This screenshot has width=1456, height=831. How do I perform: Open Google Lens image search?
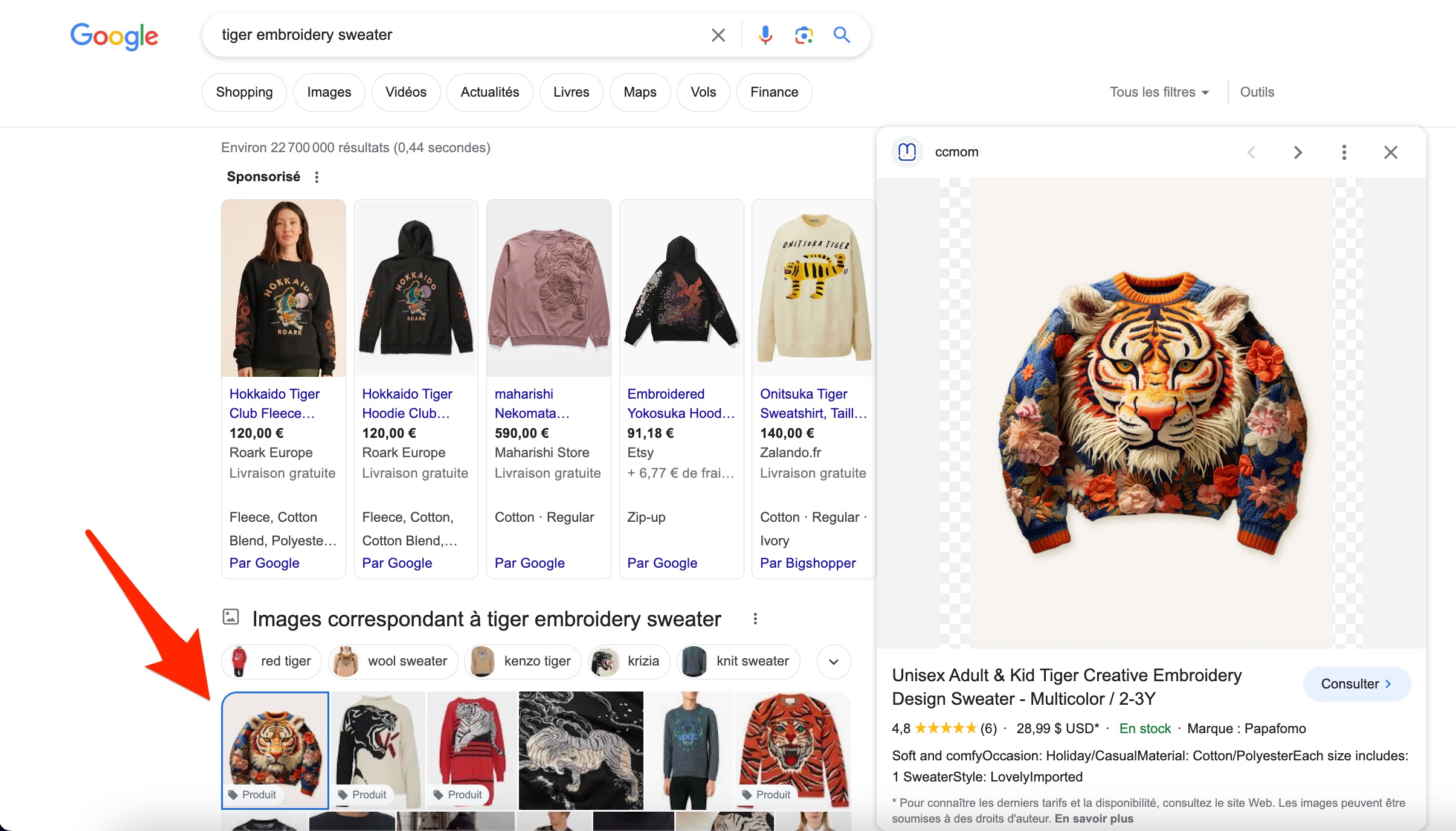[x=804, y=35]
